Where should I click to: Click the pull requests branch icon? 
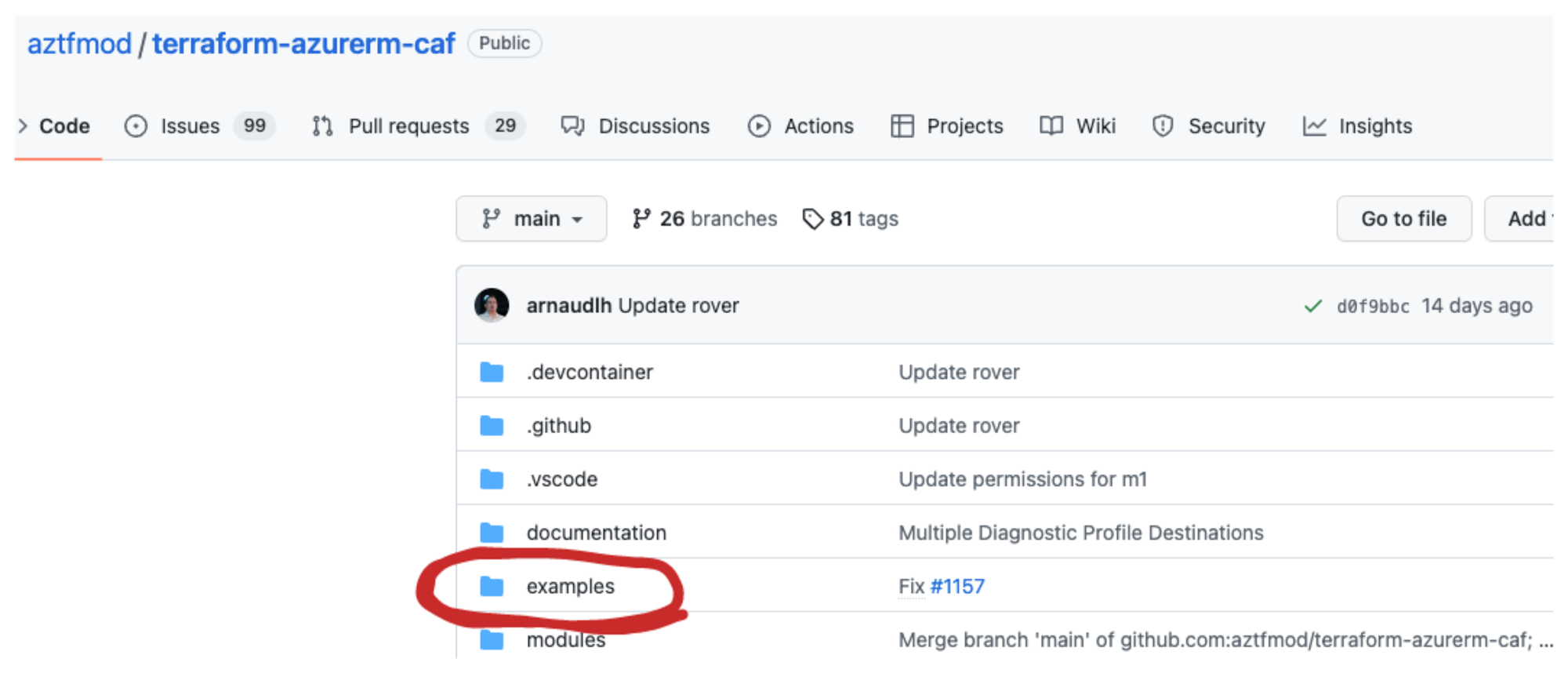click(321, 126)
